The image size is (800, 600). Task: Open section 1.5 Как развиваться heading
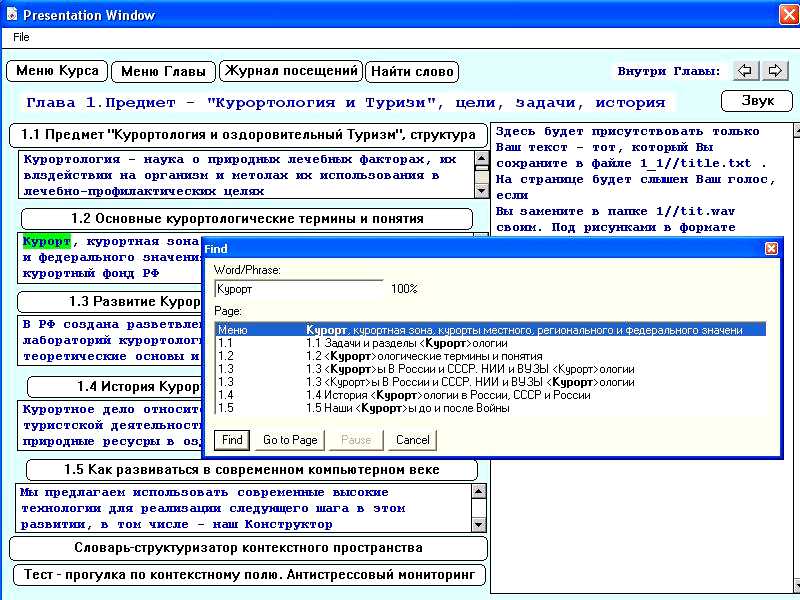point(251,470)
